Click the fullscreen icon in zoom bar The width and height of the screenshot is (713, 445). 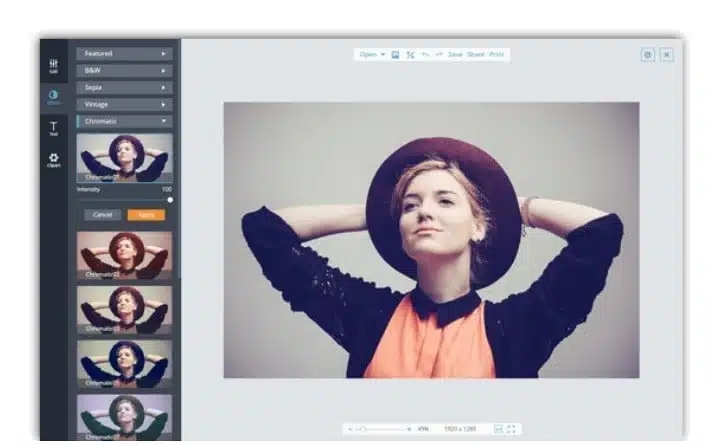pyautogui.click(x=512, y=429)
